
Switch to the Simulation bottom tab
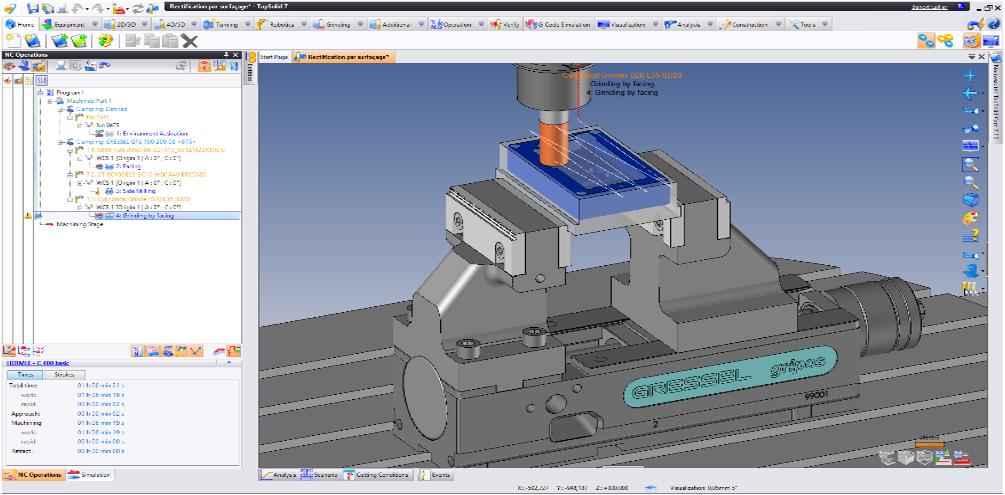(x=90, y=475)
